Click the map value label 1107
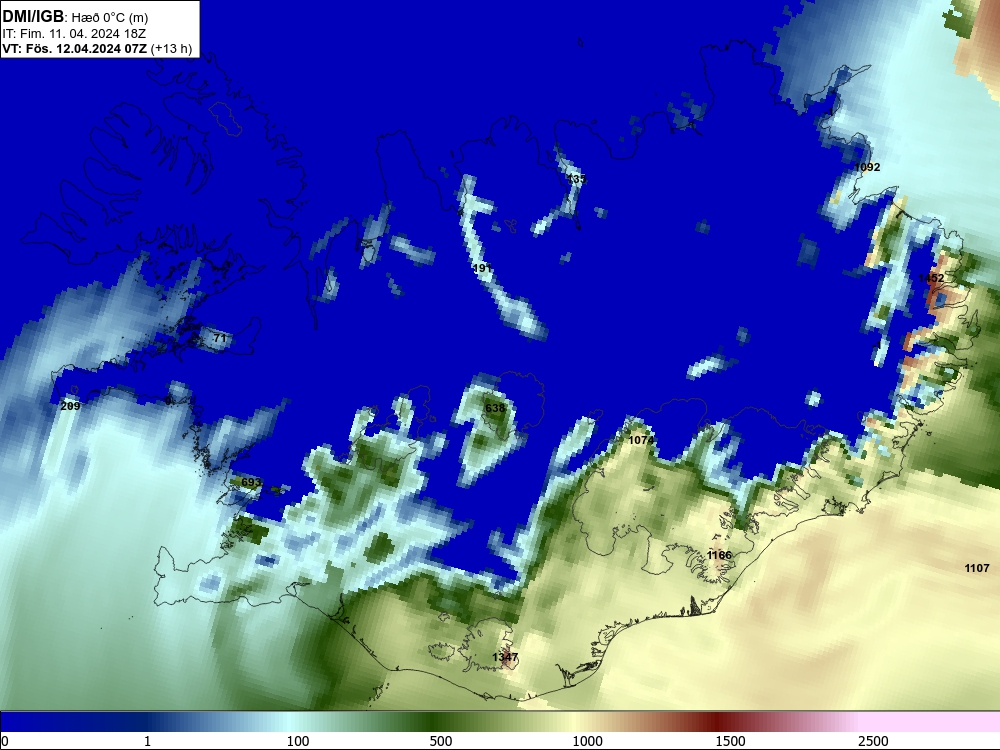1000x750 pixels. click(977, 568)
